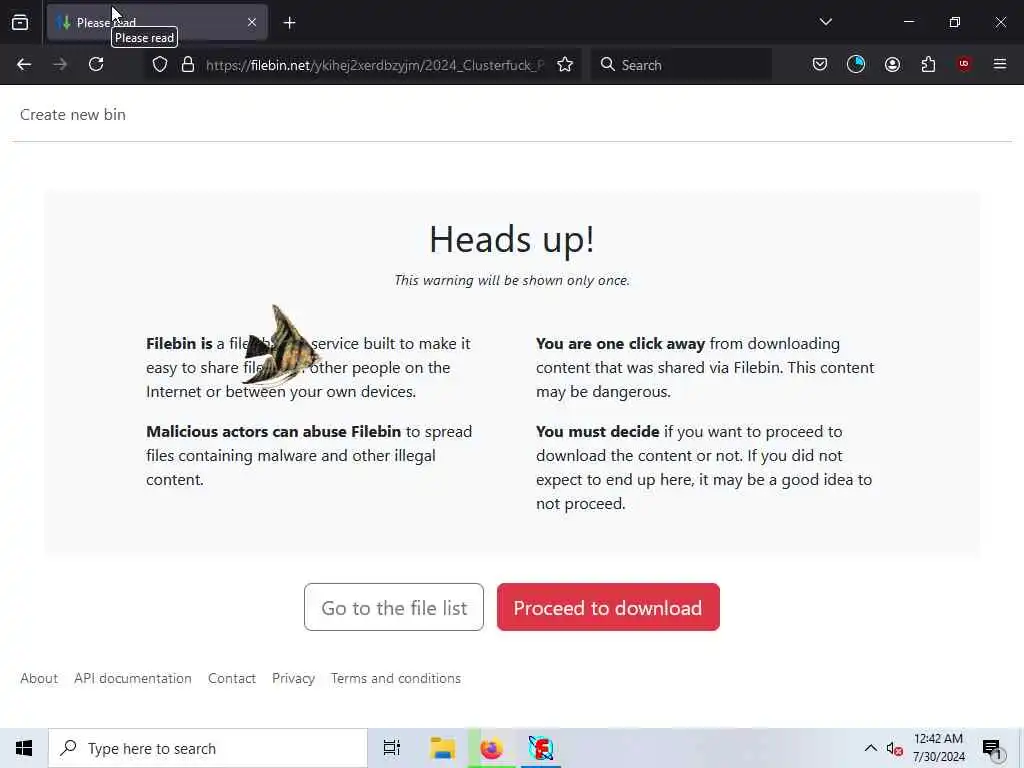Click 'You must decide' bold text

(598, 432)
